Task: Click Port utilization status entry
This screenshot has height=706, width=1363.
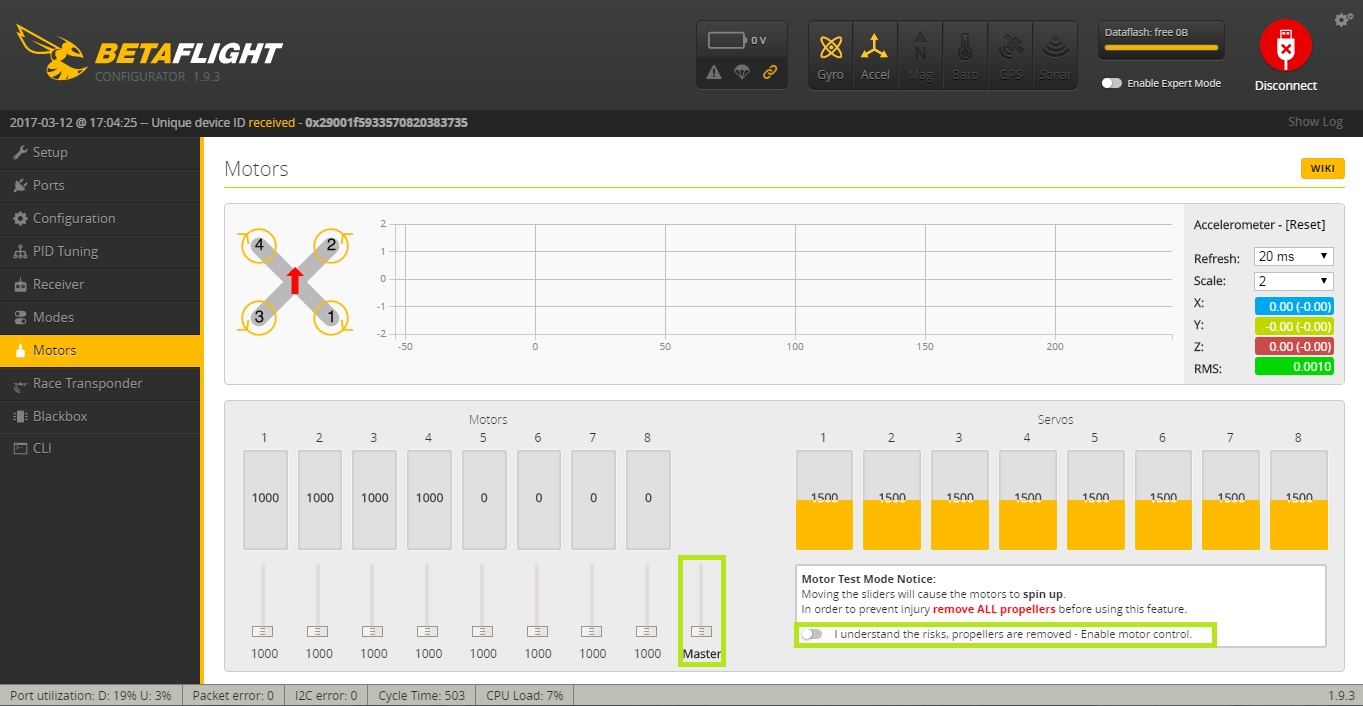Action: (91, 695)
